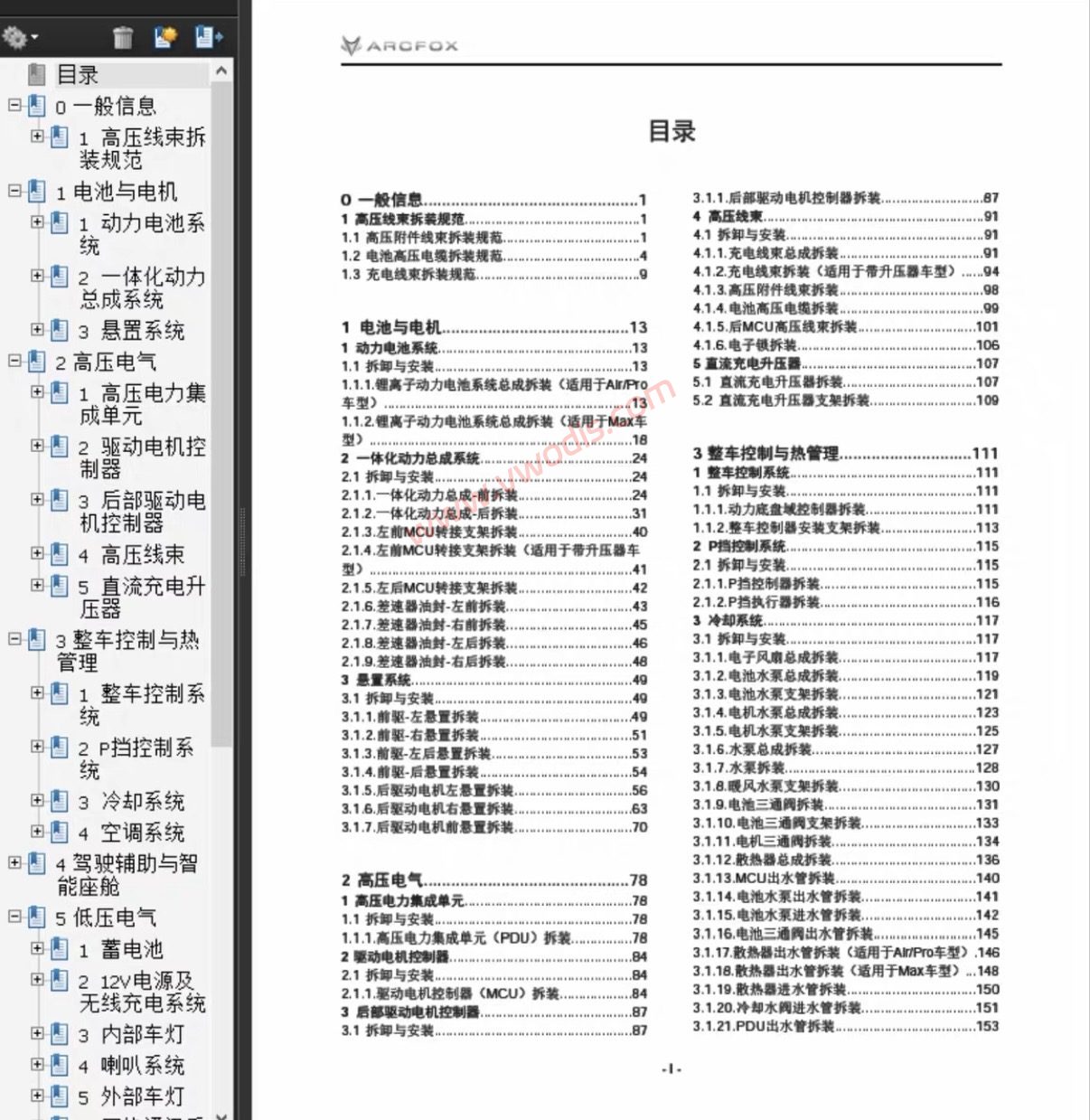Click the expand current bookmark icon

coord(209,37)
